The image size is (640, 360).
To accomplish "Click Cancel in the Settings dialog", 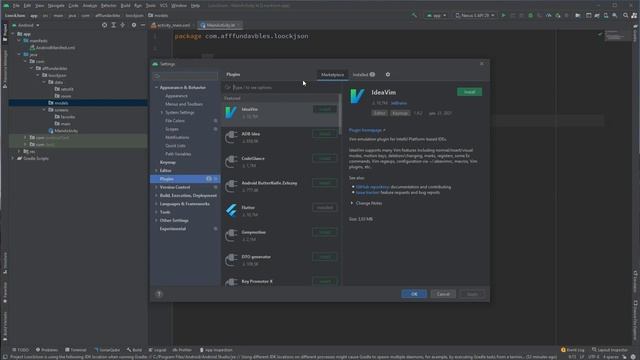I will click(x=443, y=294).
